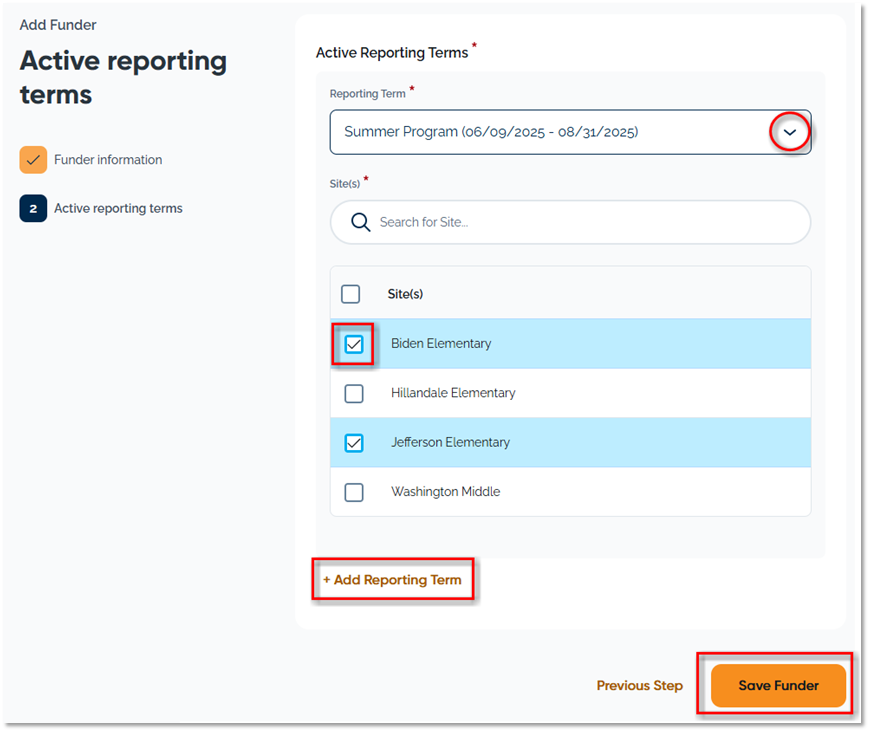Select the Jefferson Elementary row label
Image resolution: width=870 pixels, height=732 pixels.
(450, 443)
